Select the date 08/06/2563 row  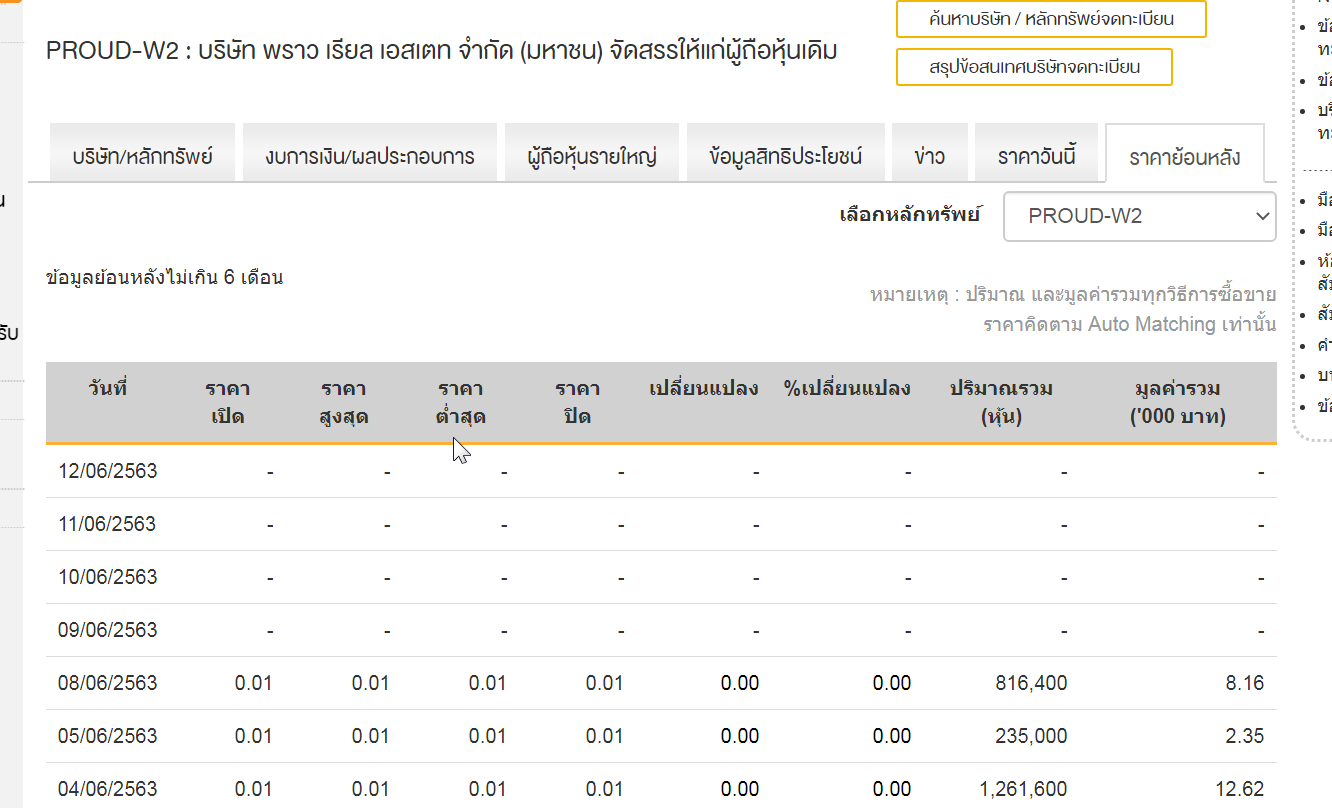pyautogui.click(x=661, y=683)
